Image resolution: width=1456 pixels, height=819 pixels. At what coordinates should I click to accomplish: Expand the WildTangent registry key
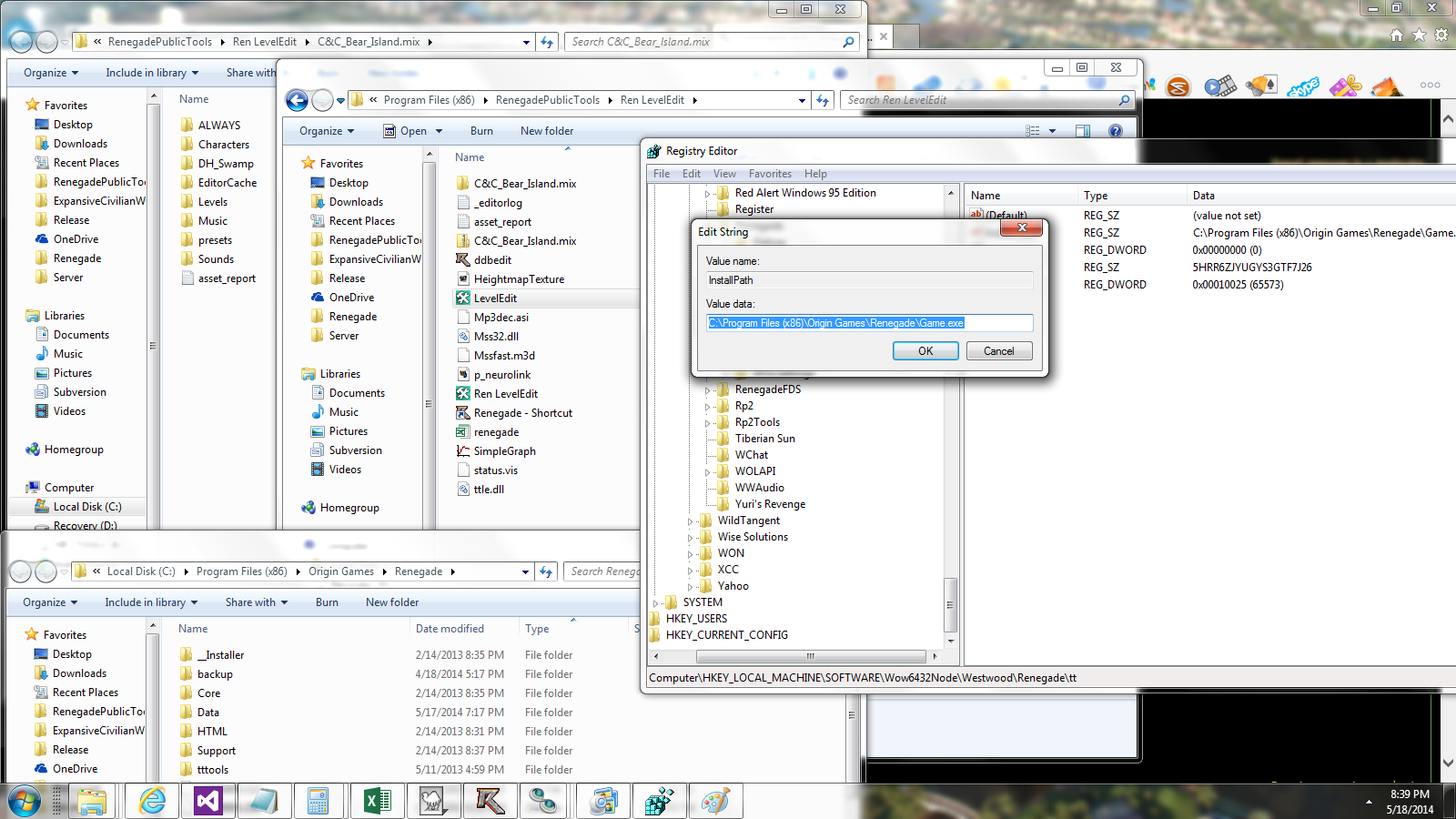[691, 521]
